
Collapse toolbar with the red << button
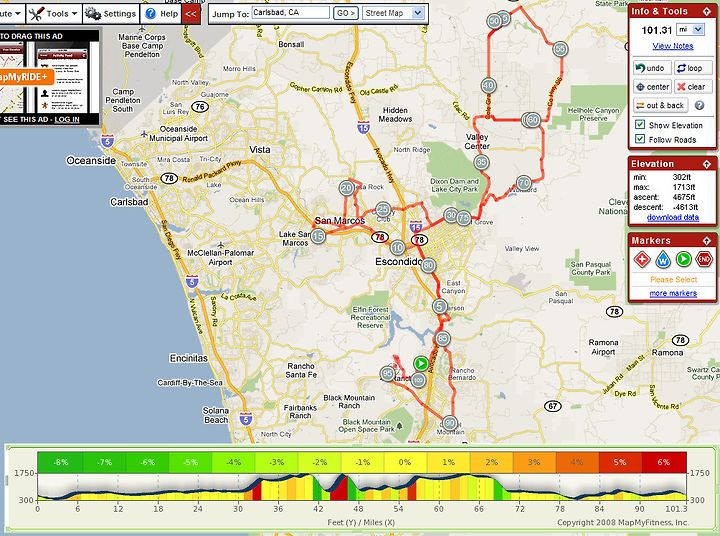(x=191, y=14)
